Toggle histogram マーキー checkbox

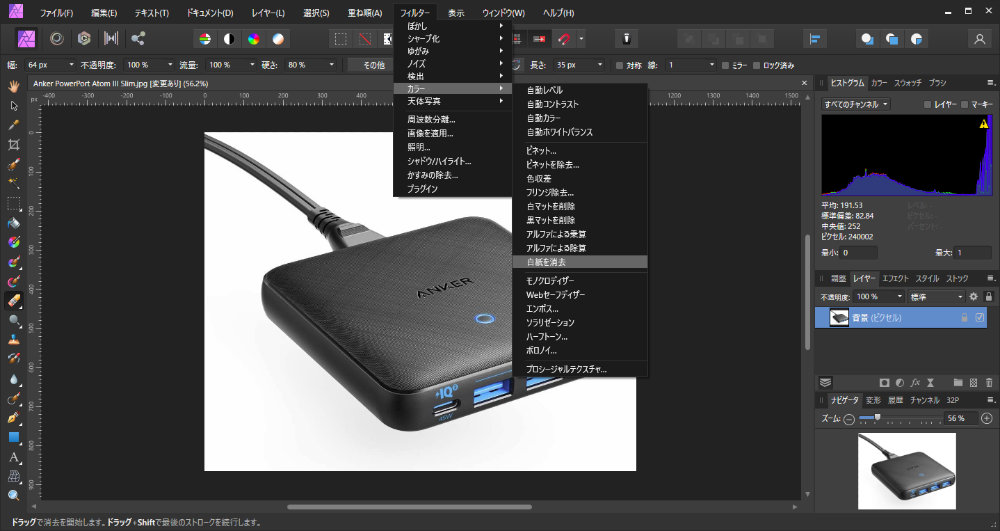coord(964,105)
